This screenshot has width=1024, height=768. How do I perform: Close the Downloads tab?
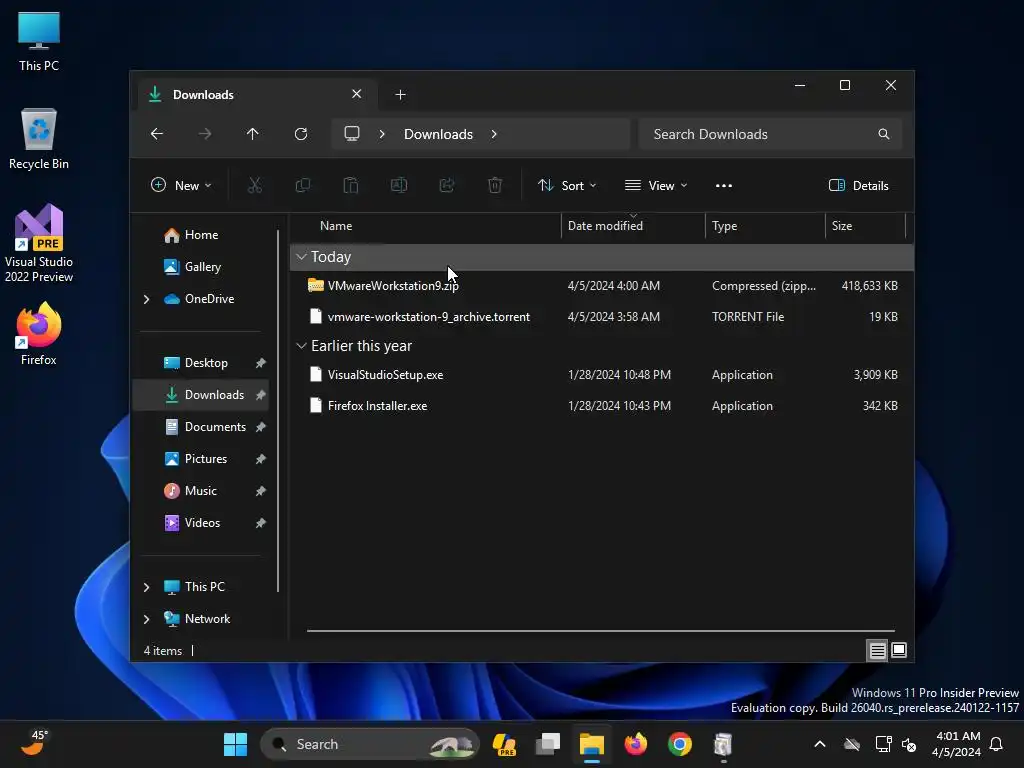[x=357, y=94]
